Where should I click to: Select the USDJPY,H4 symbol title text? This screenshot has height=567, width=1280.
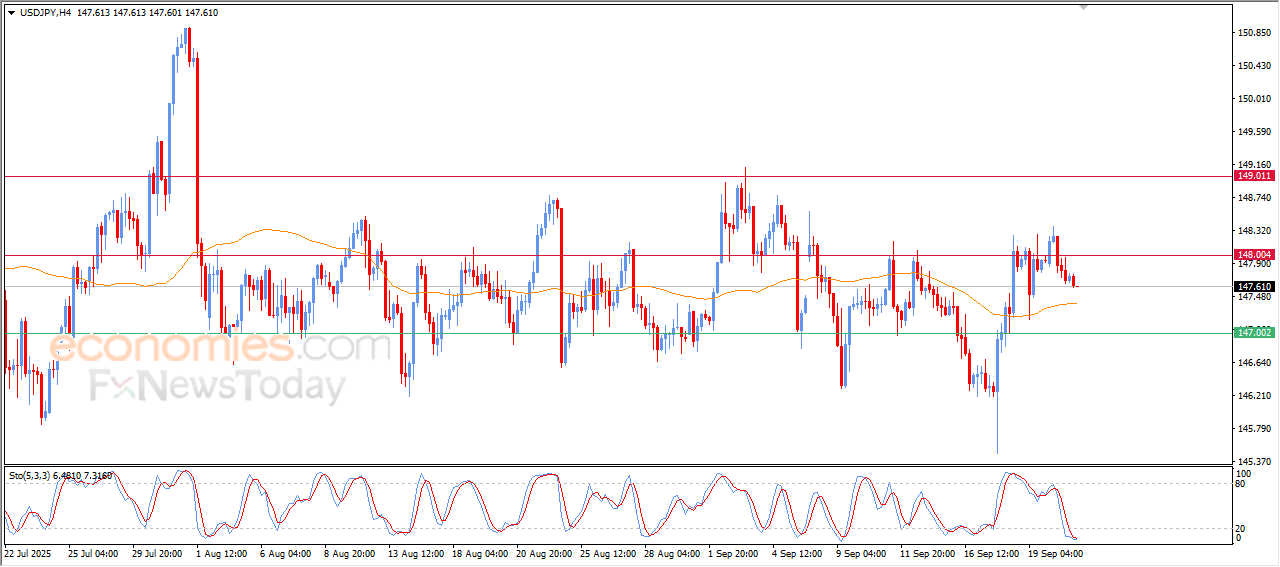coord(44,12)
